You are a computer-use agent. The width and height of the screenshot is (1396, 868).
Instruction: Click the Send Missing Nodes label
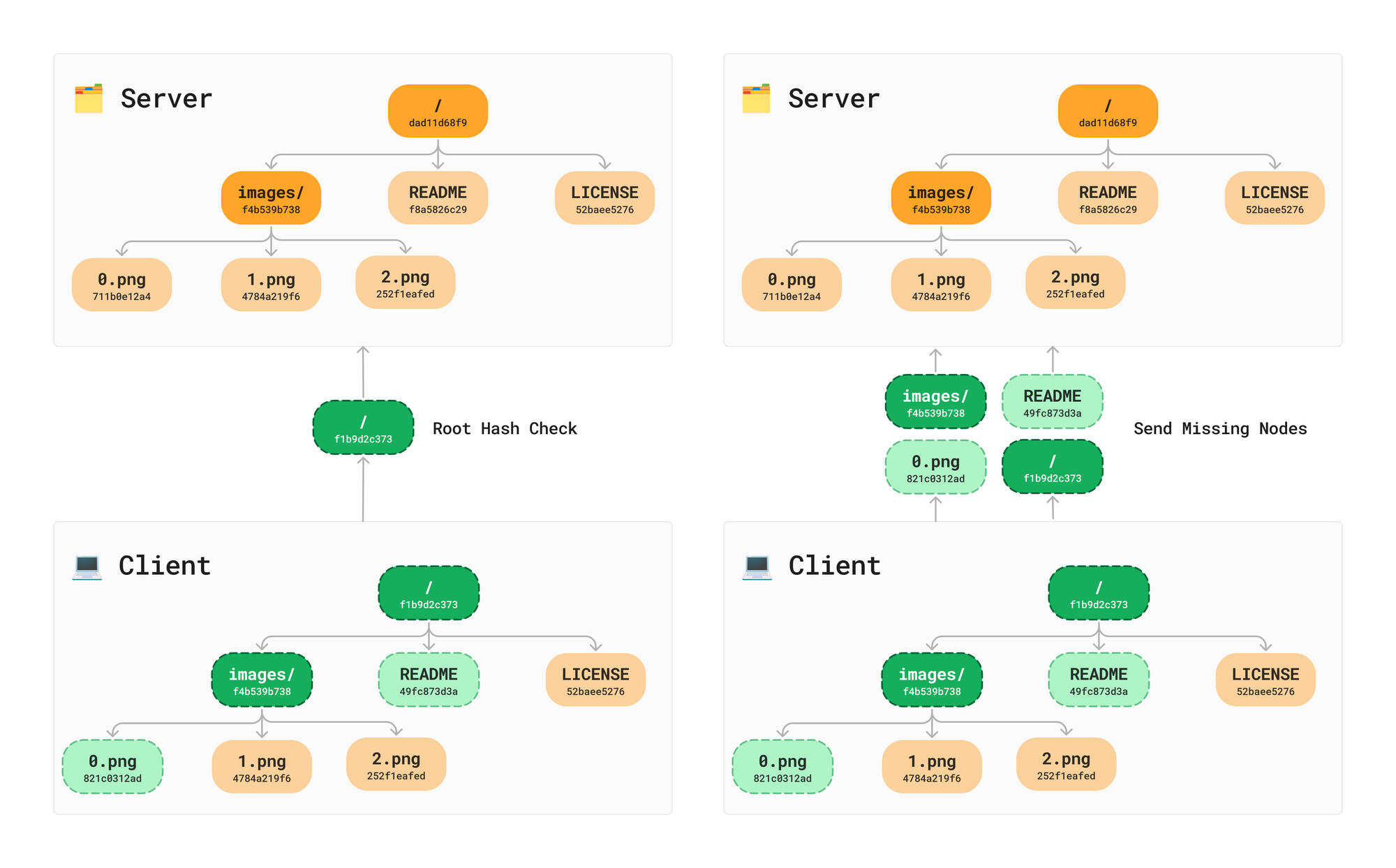tap(1219, 428)
